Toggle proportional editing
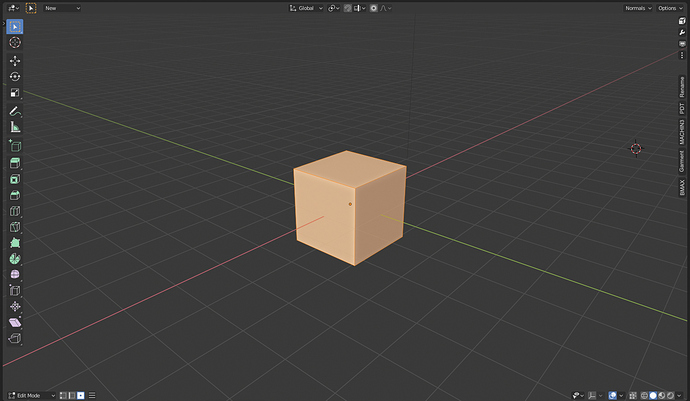Screen dimensions: 690x401 point(374,8)
